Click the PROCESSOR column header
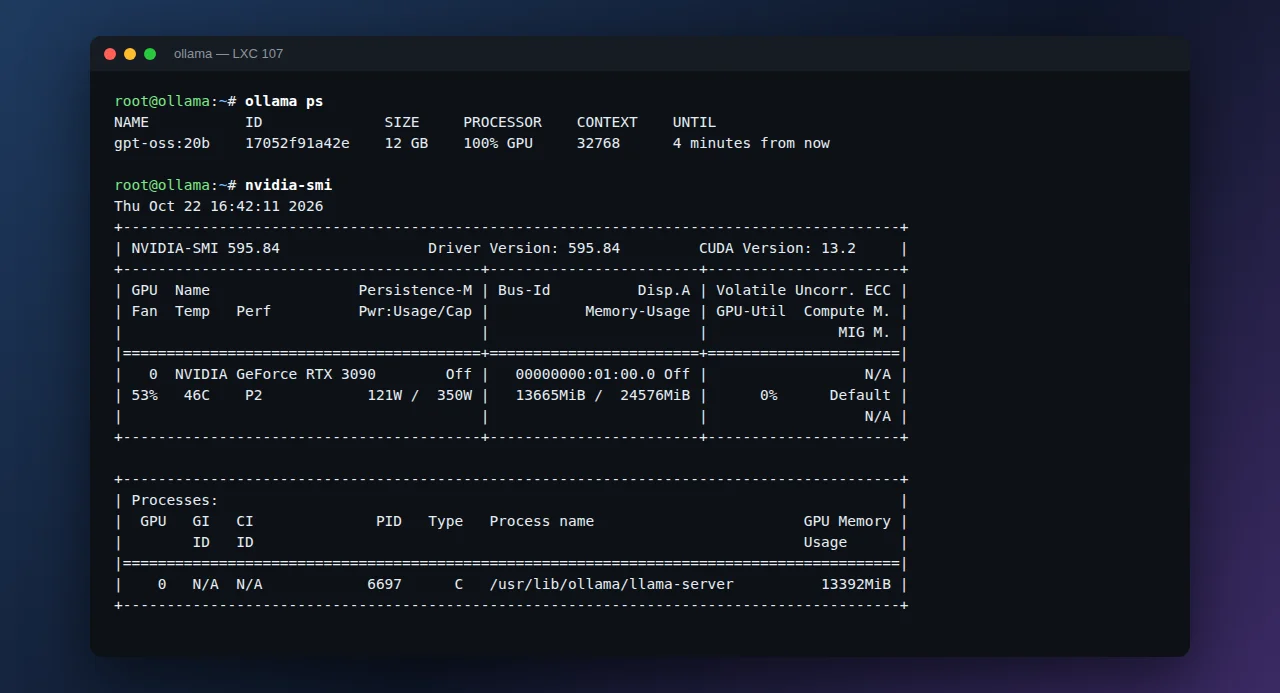Screen dimensions: 1280x693 point(503,122)
